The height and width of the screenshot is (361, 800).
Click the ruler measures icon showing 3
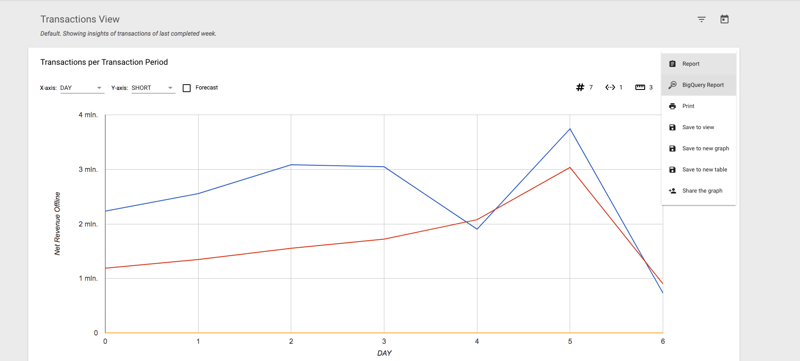[x=640, y=88]
